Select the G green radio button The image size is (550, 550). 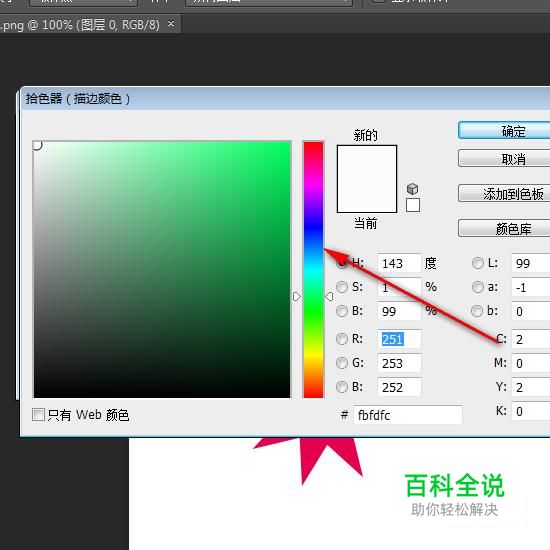[342, 363]
